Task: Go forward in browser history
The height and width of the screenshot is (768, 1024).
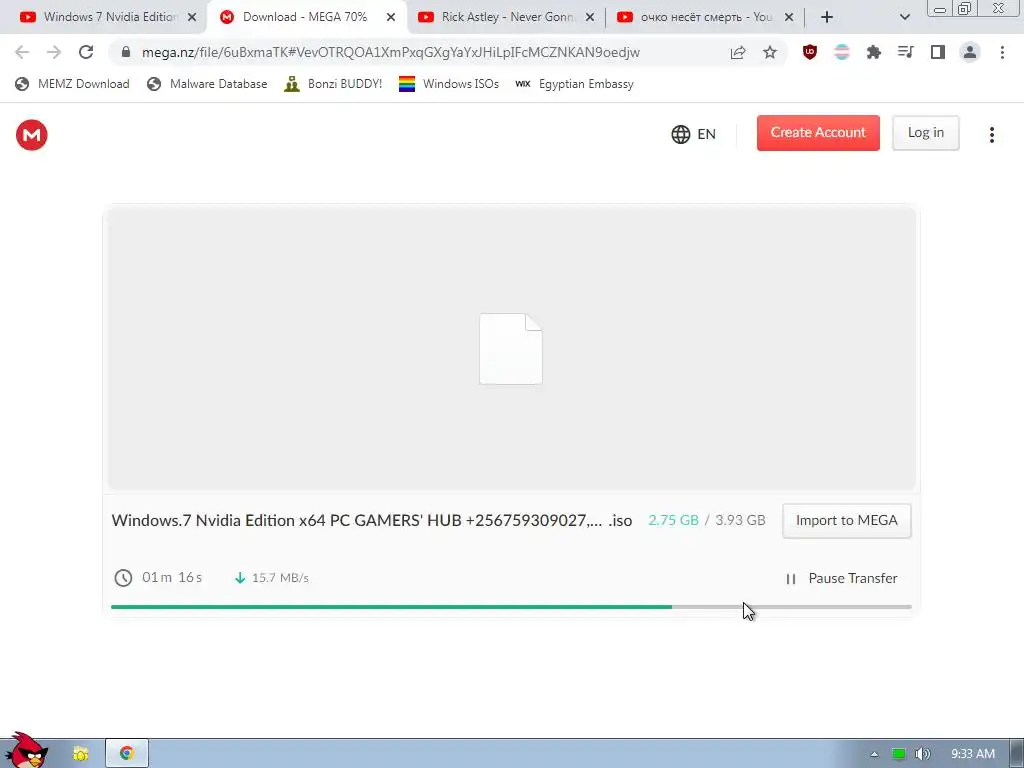Action: click(x=54, y=52)
